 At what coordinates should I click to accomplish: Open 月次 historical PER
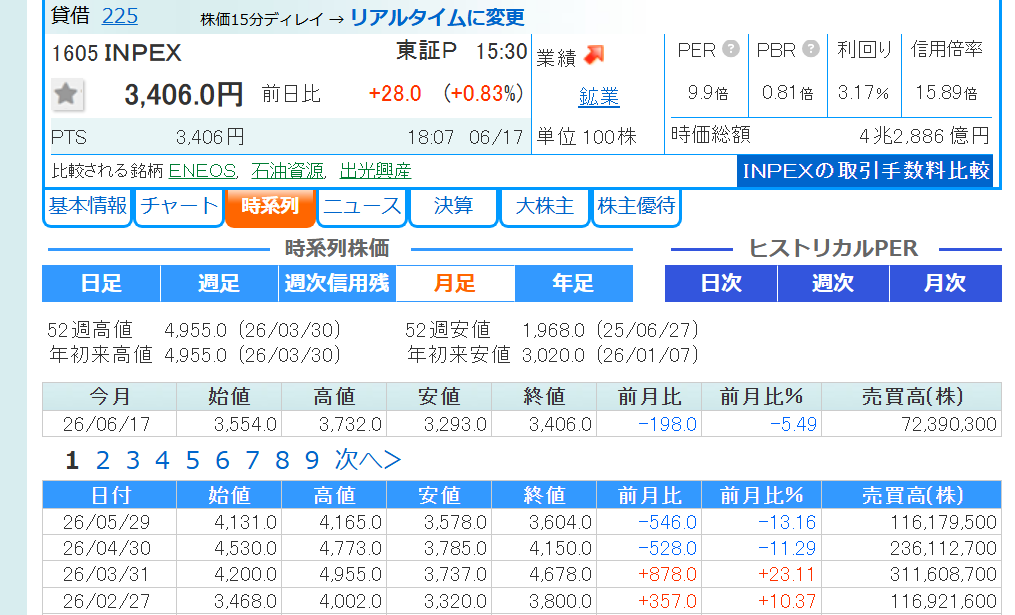pyautogui.click(x=946, y=284)
